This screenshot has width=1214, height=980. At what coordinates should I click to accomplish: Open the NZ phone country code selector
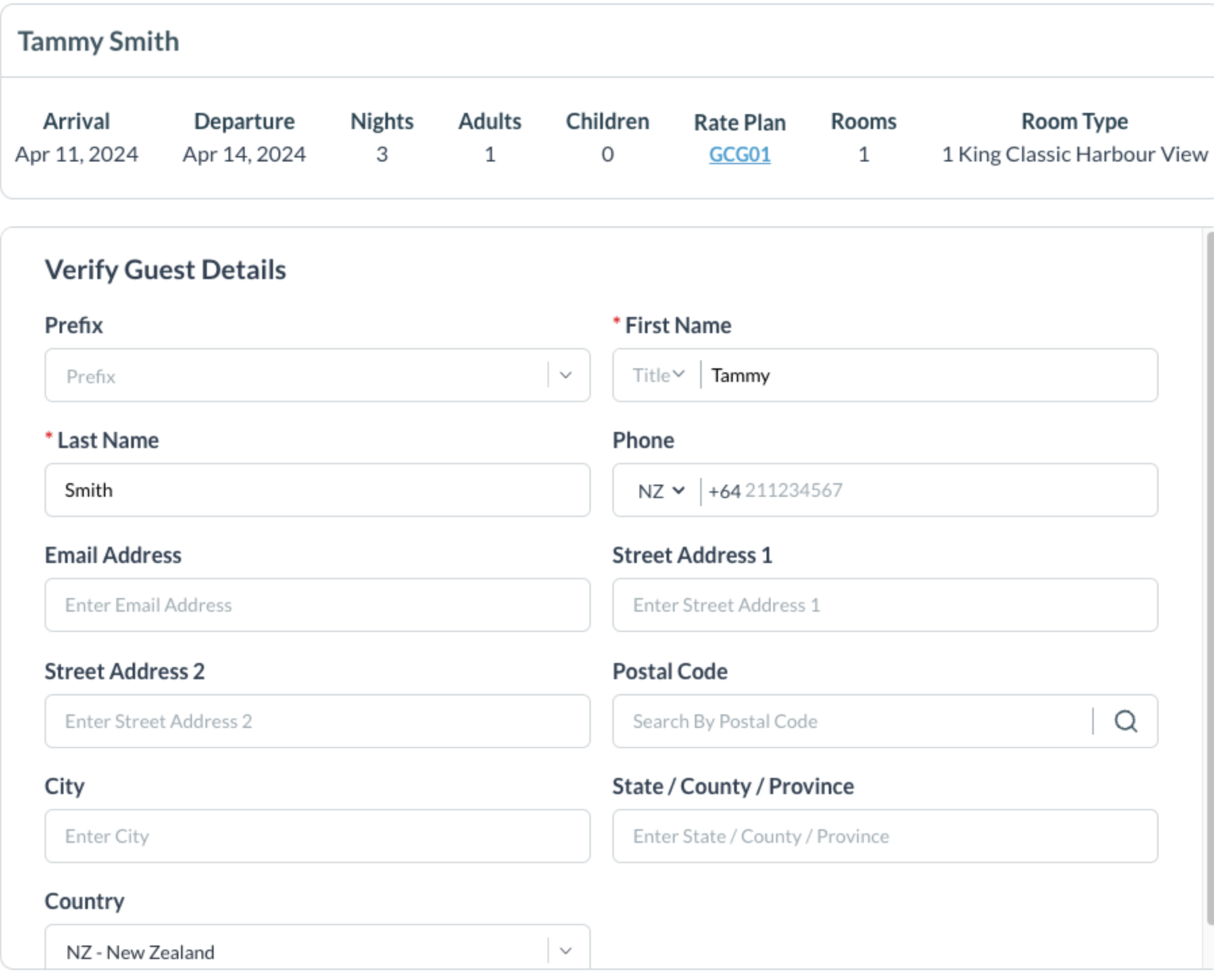(x=660, y=491)
